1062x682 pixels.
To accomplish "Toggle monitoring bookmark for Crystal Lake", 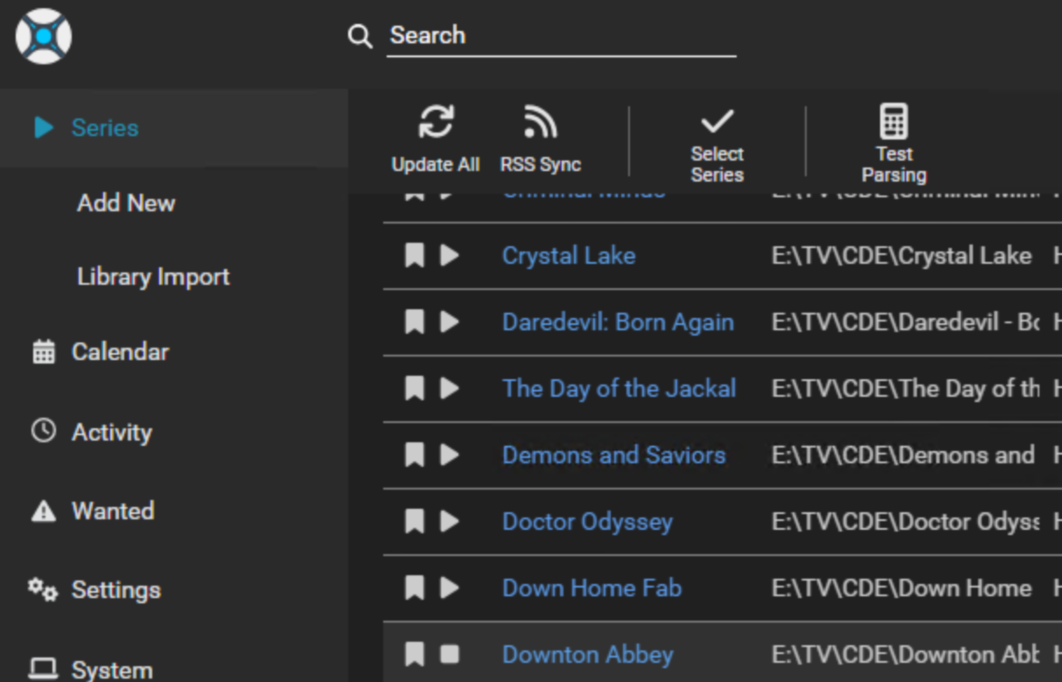I will coord(414,256).
